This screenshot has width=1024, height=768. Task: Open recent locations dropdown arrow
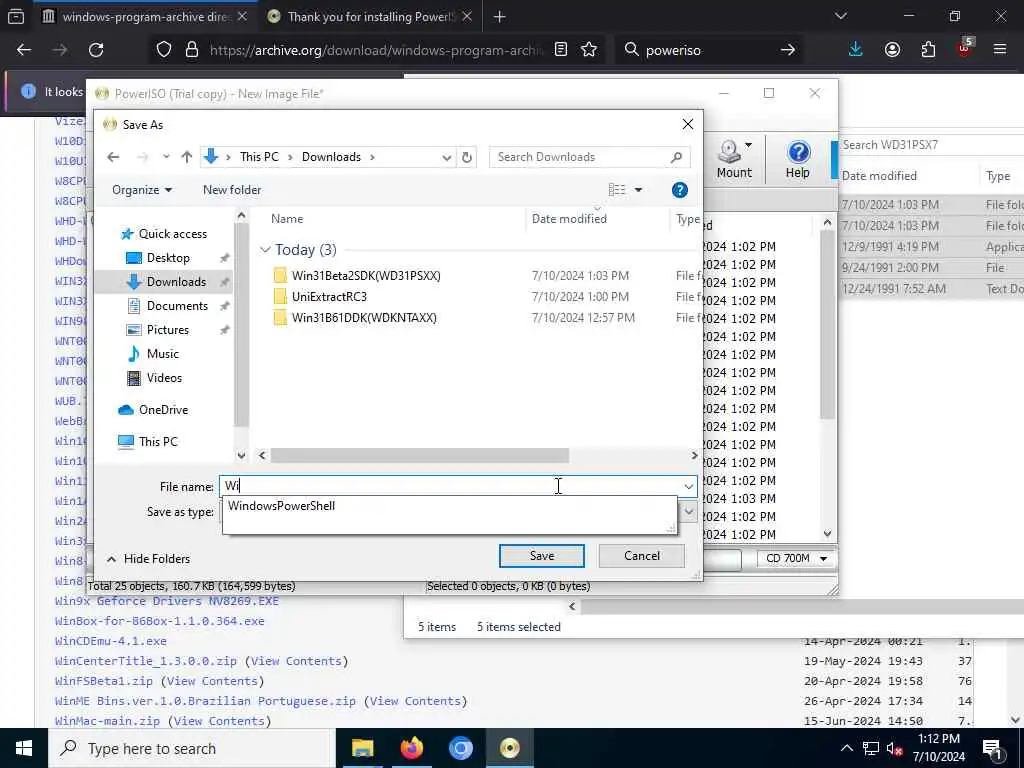pos(166,157)
